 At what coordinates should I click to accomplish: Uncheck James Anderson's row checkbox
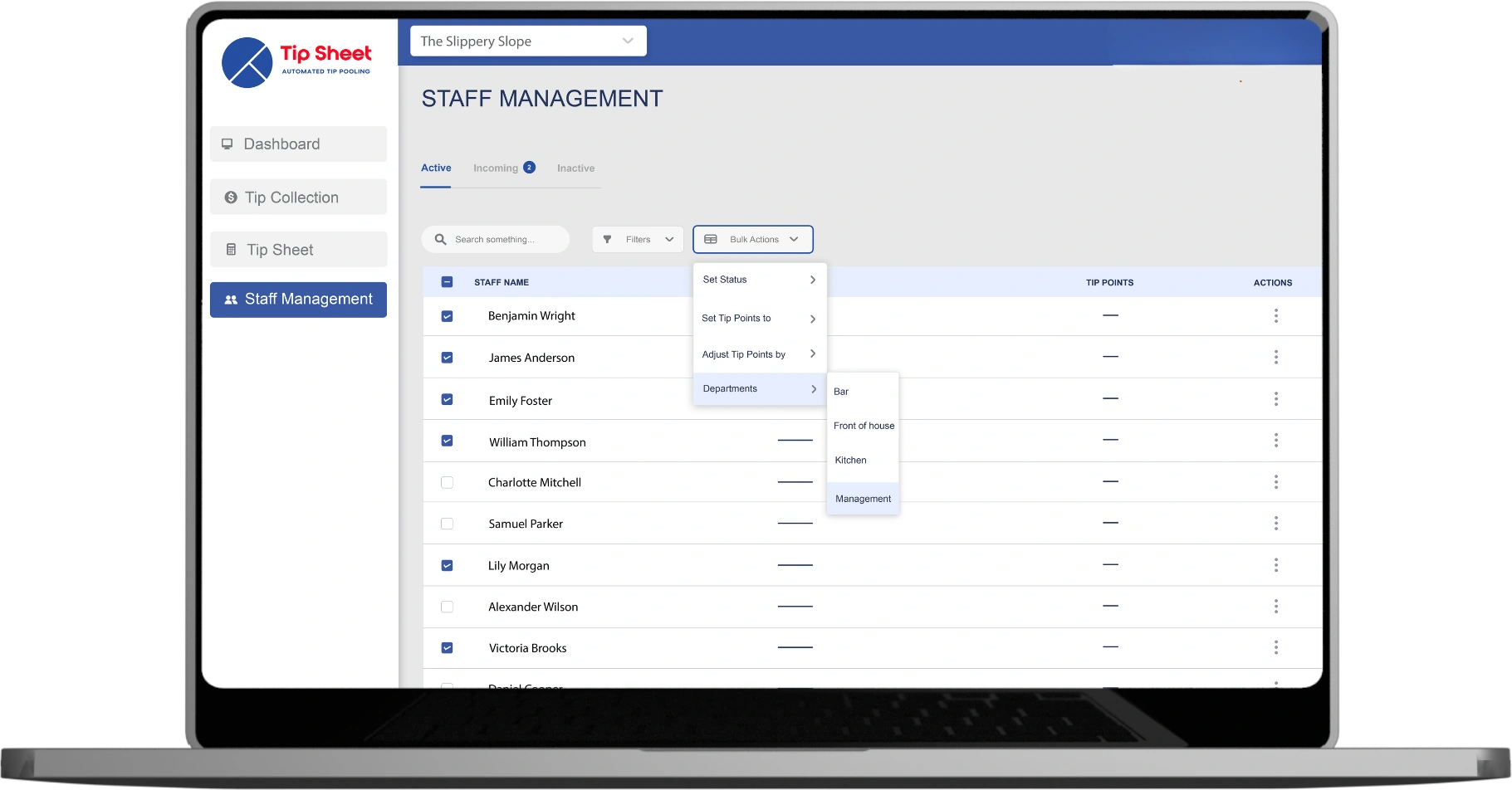[448, 357]
